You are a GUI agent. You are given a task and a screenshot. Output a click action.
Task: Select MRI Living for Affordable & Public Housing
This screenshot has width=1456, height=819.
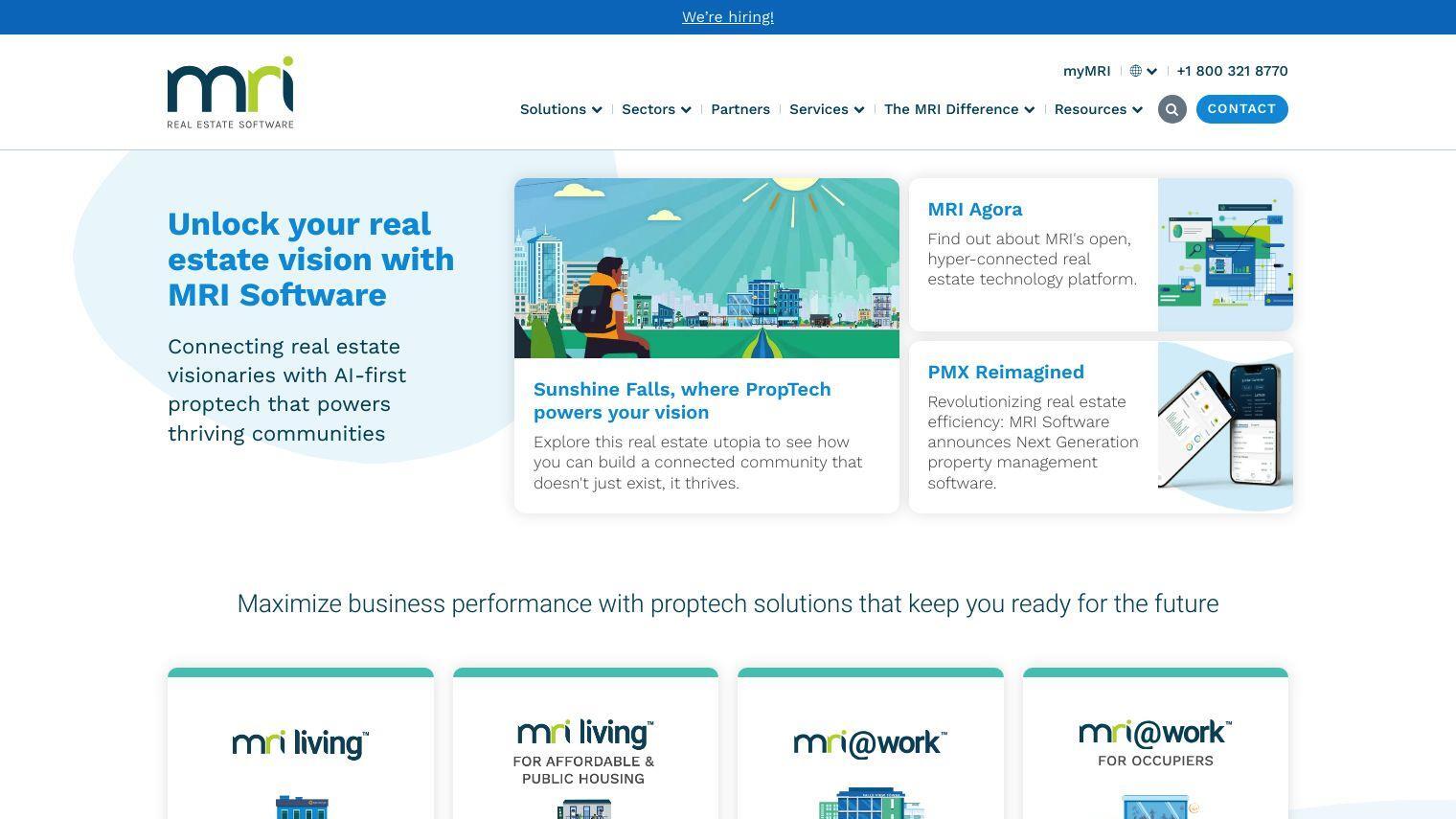point(584,752)
